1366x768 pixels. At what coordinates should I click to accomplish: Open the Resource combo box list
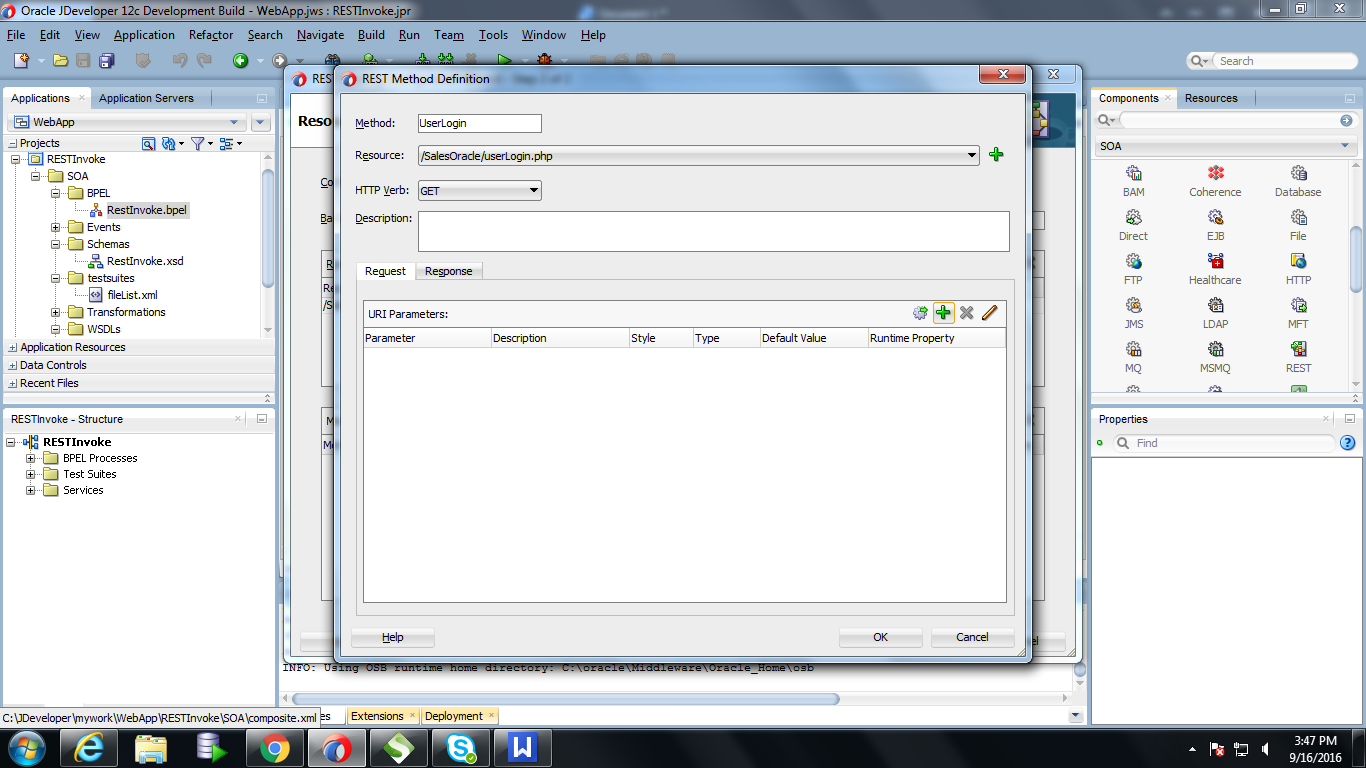click(x=971, y=155)
